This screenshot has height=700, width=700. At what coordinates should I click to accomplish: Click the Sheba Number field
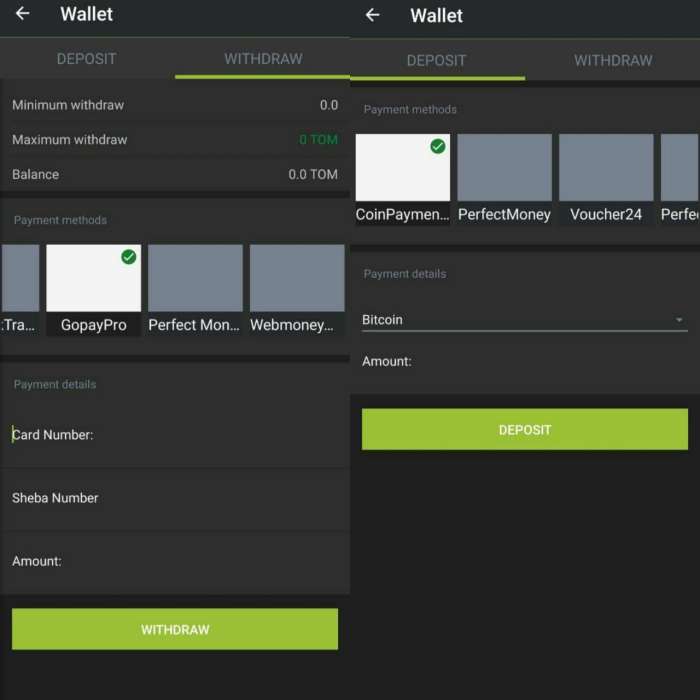pyautogui.click(x=175, y=498)
